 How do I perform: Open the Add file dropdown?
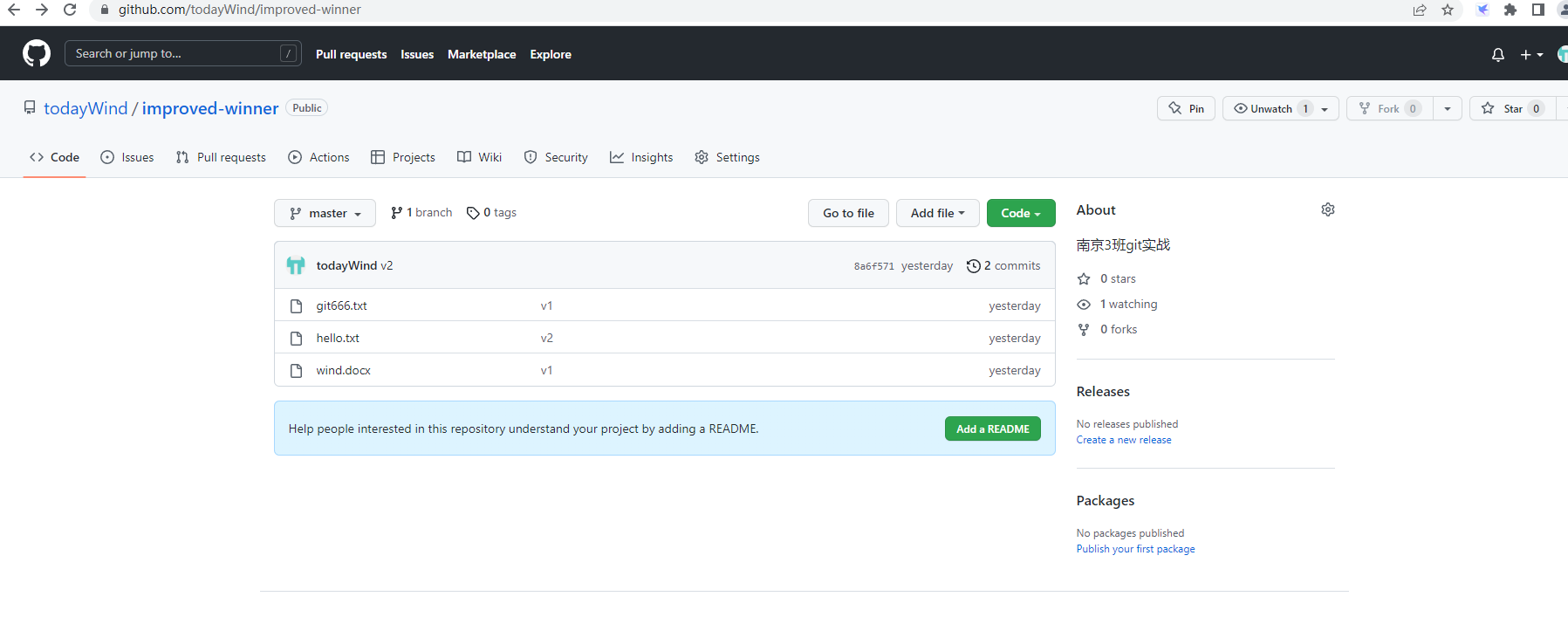(x=937, y=213)
